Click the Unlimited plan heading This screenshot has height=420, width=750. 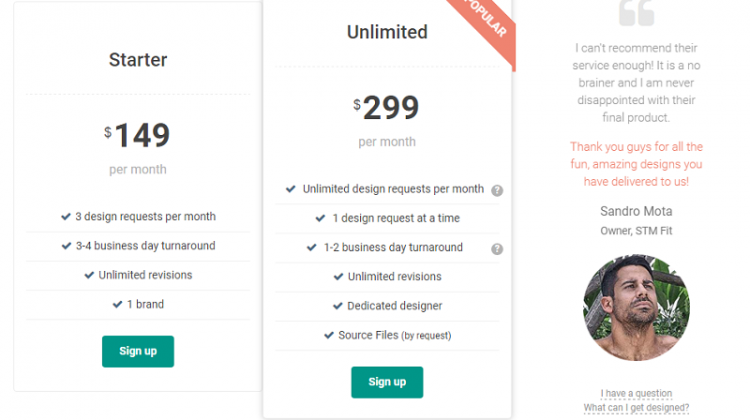387,32
